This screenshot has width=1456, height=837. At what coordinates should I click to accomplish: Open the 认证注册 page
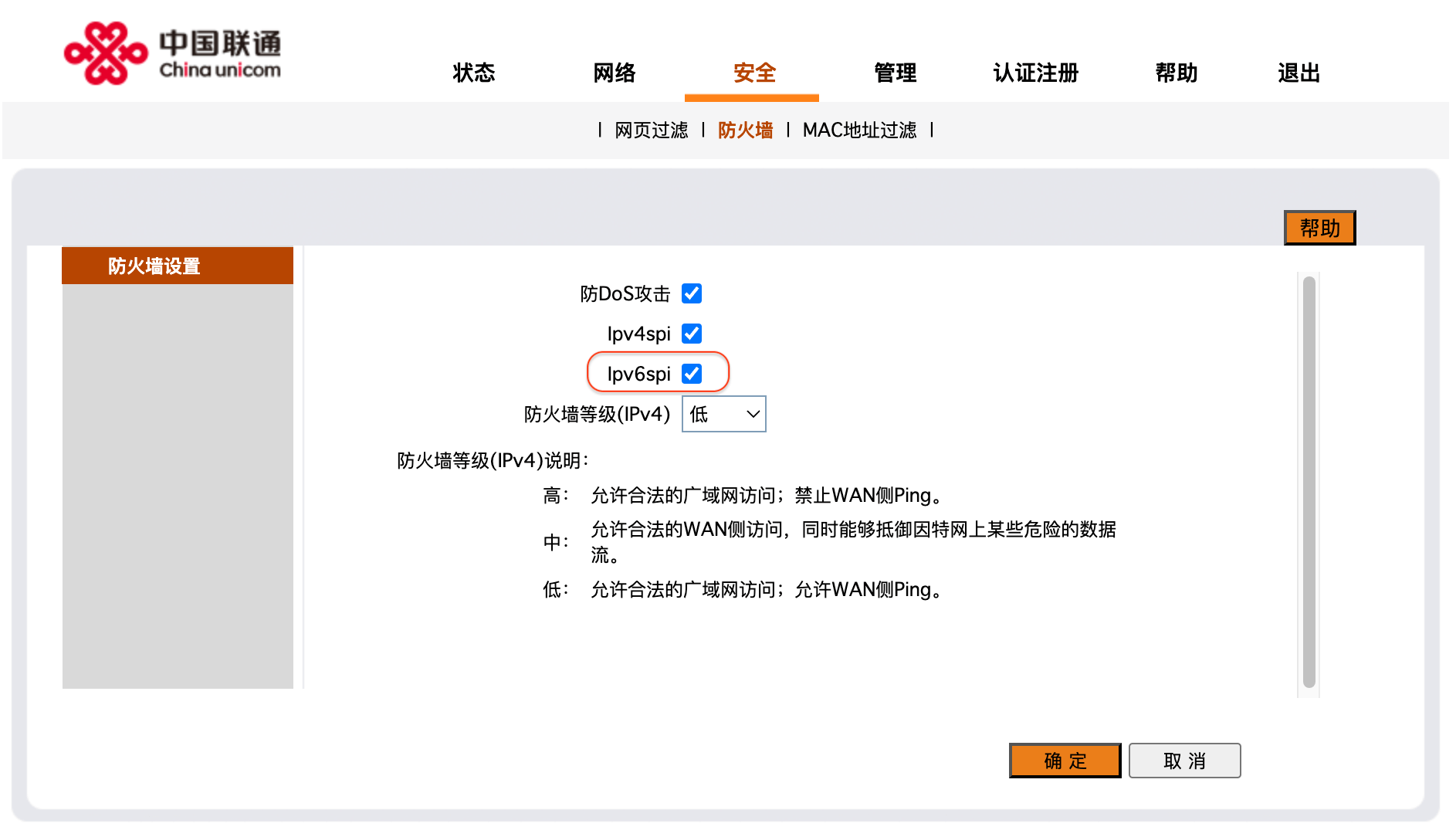click(x=1035, y=73)
